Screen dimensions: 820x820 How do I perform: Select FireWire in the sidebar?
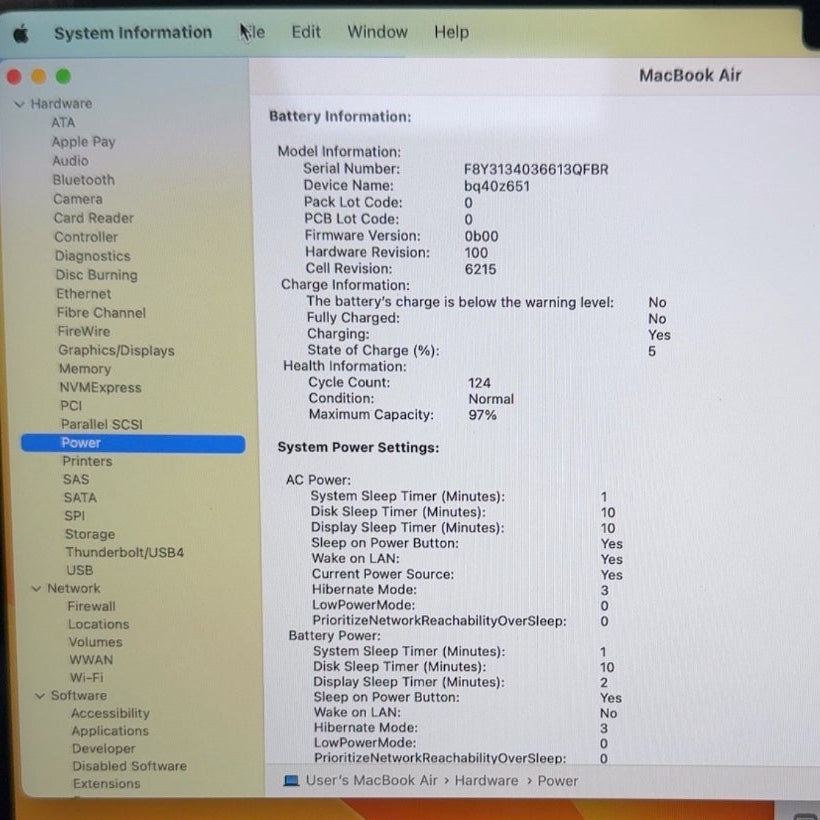coord(84,332)
